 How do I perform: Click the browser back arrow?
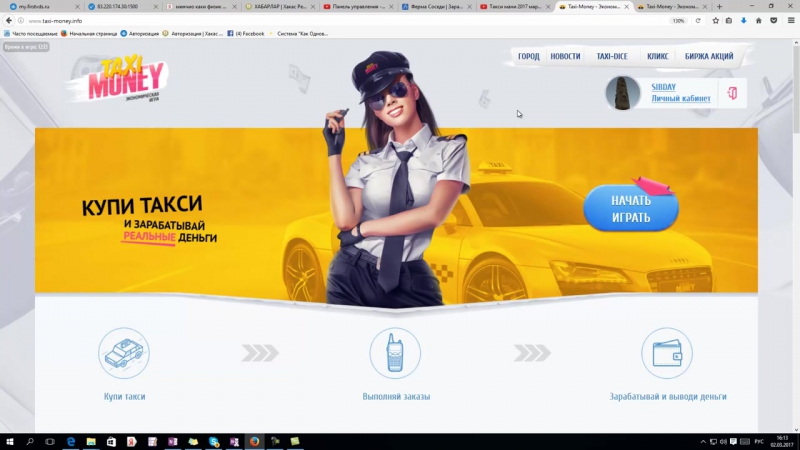[x=9, y=21]
